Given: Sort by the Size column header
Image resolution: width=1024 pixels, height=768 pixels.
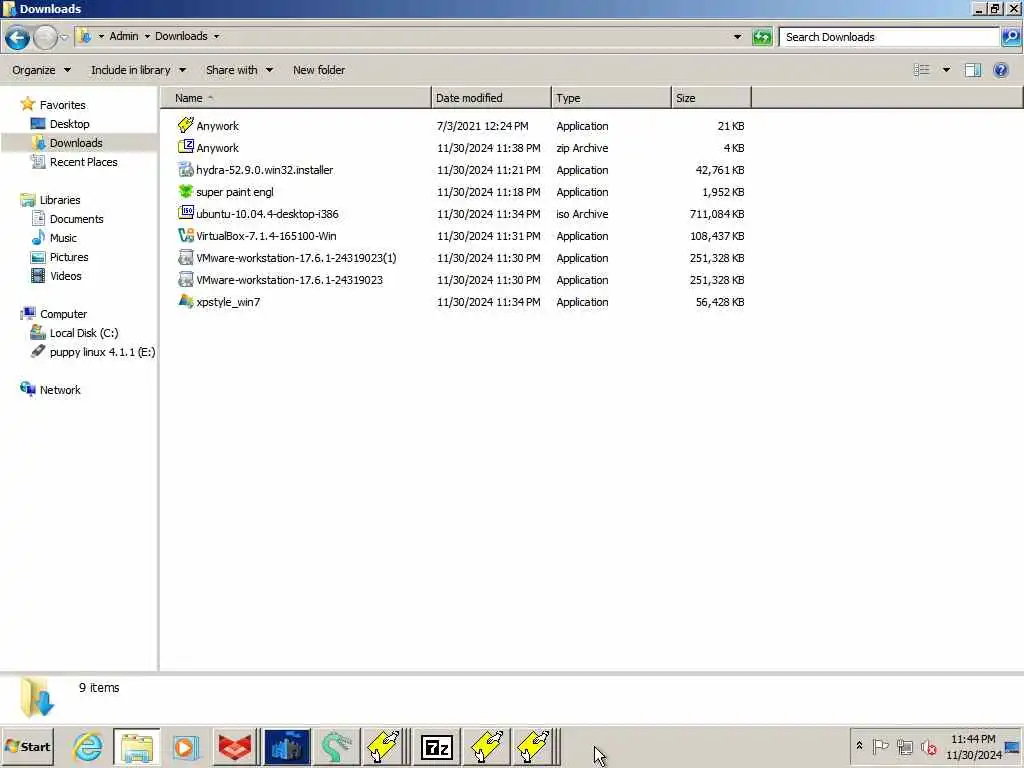Looking at the screenshot, I should tap(711, 98).
